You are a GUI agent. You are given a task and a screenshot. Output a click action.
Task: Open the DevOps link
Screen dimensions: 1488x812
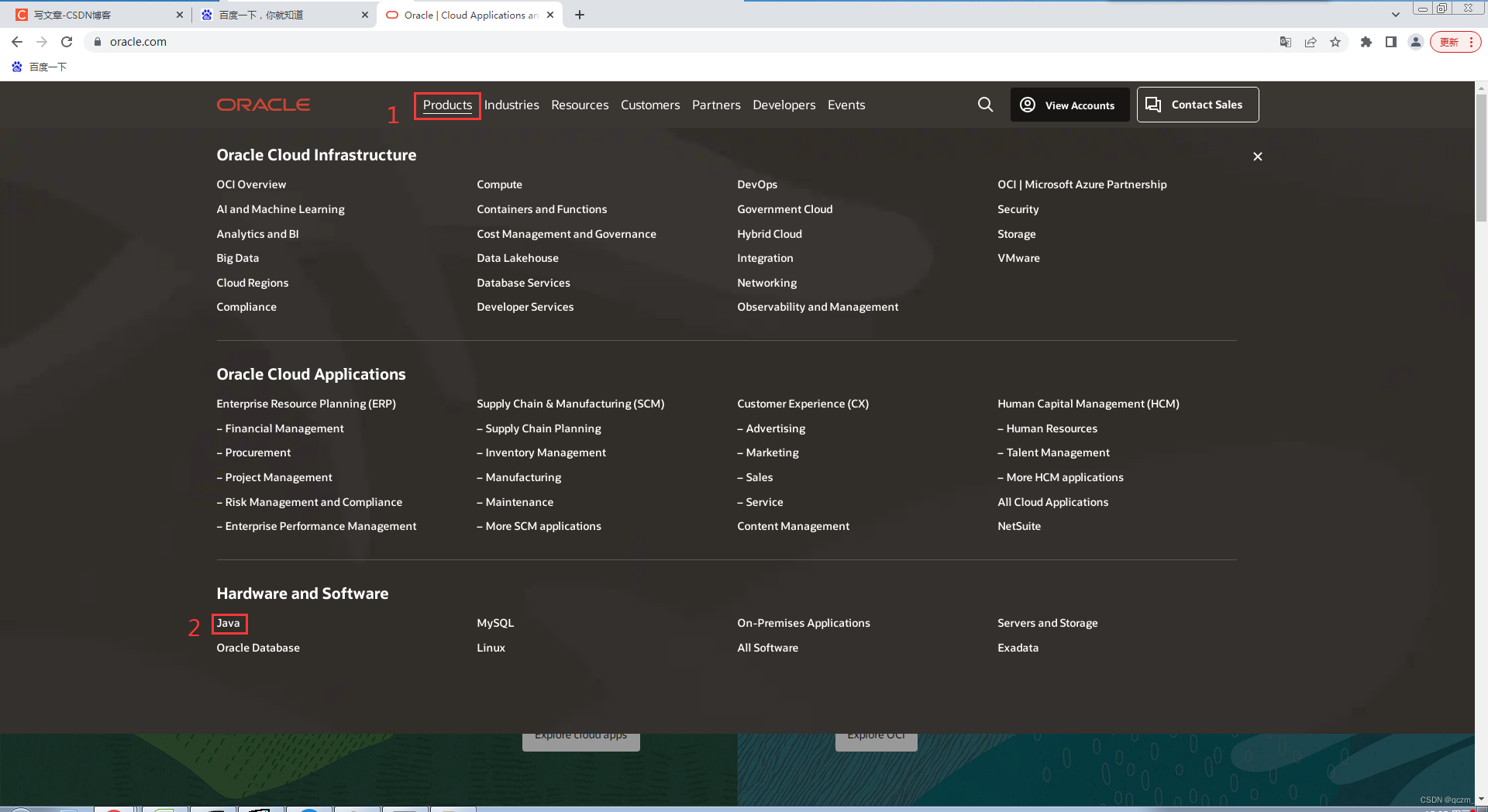(x=757, y=184)
